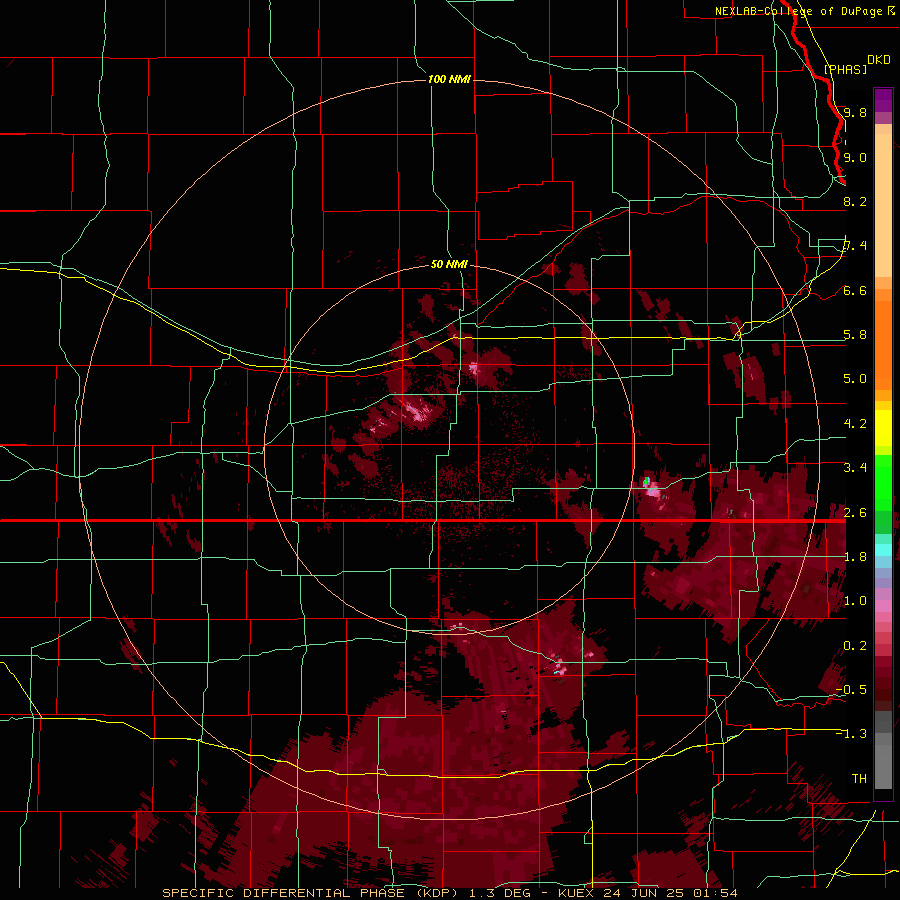The width and height of the screenshot is (900, 900).
Task: Click the 5.8 scale value
Action: click(x=855, y=334)
